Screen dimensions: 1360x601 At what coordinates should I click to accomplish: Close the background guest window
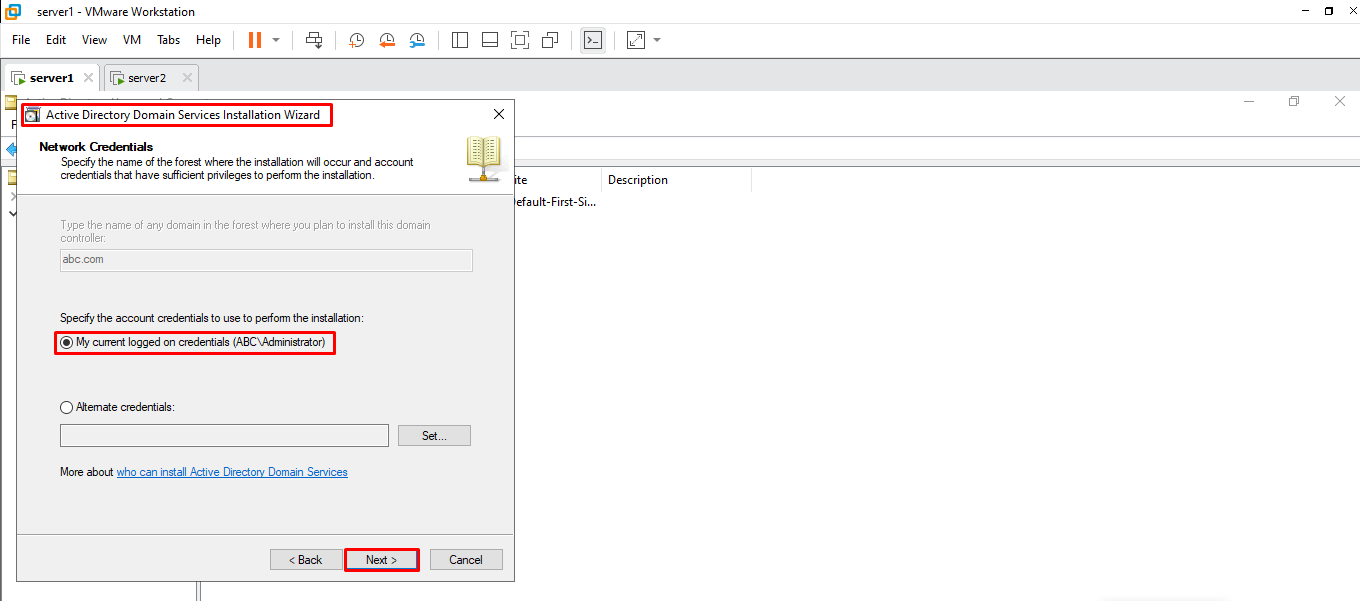1340,101
